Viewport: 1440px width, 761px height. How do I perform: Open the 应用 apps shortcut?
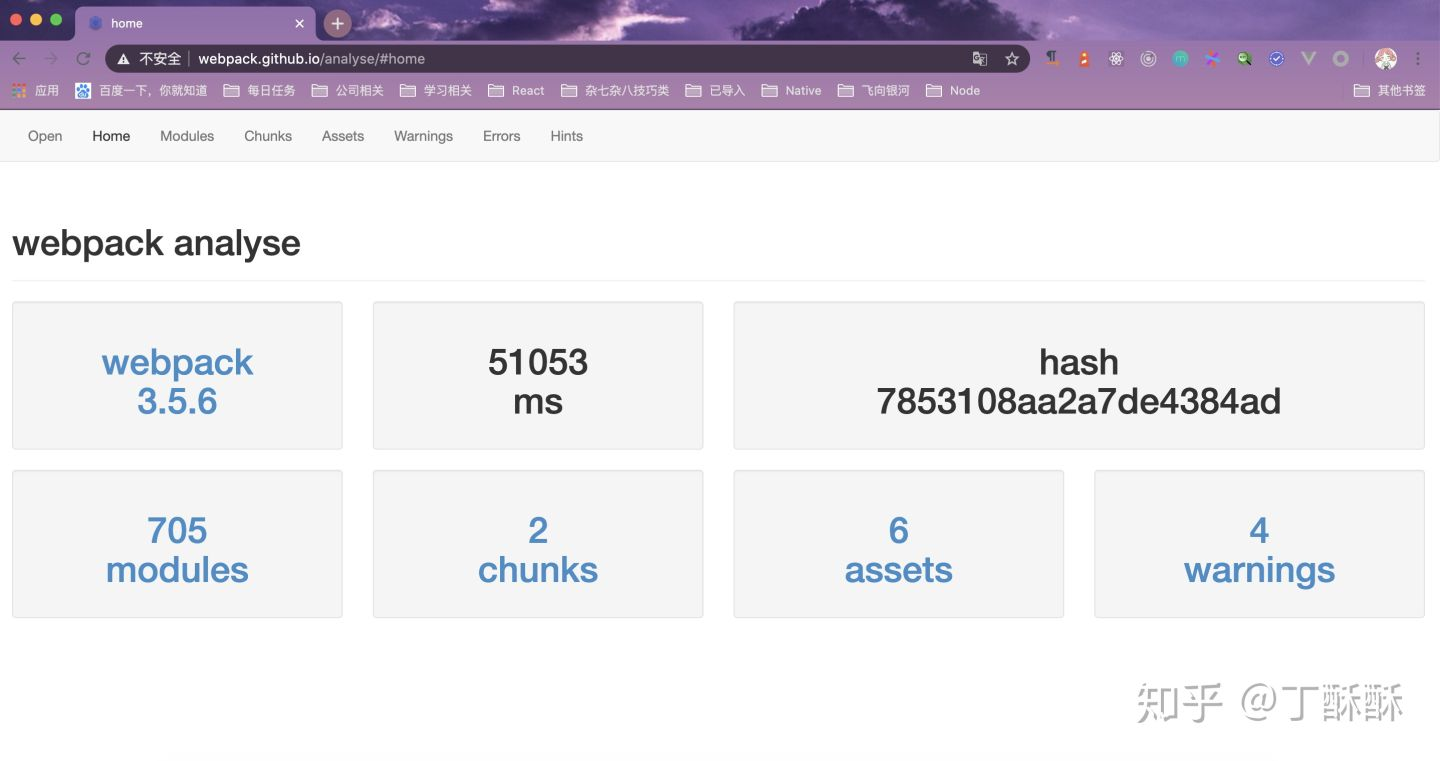[35, 90]
